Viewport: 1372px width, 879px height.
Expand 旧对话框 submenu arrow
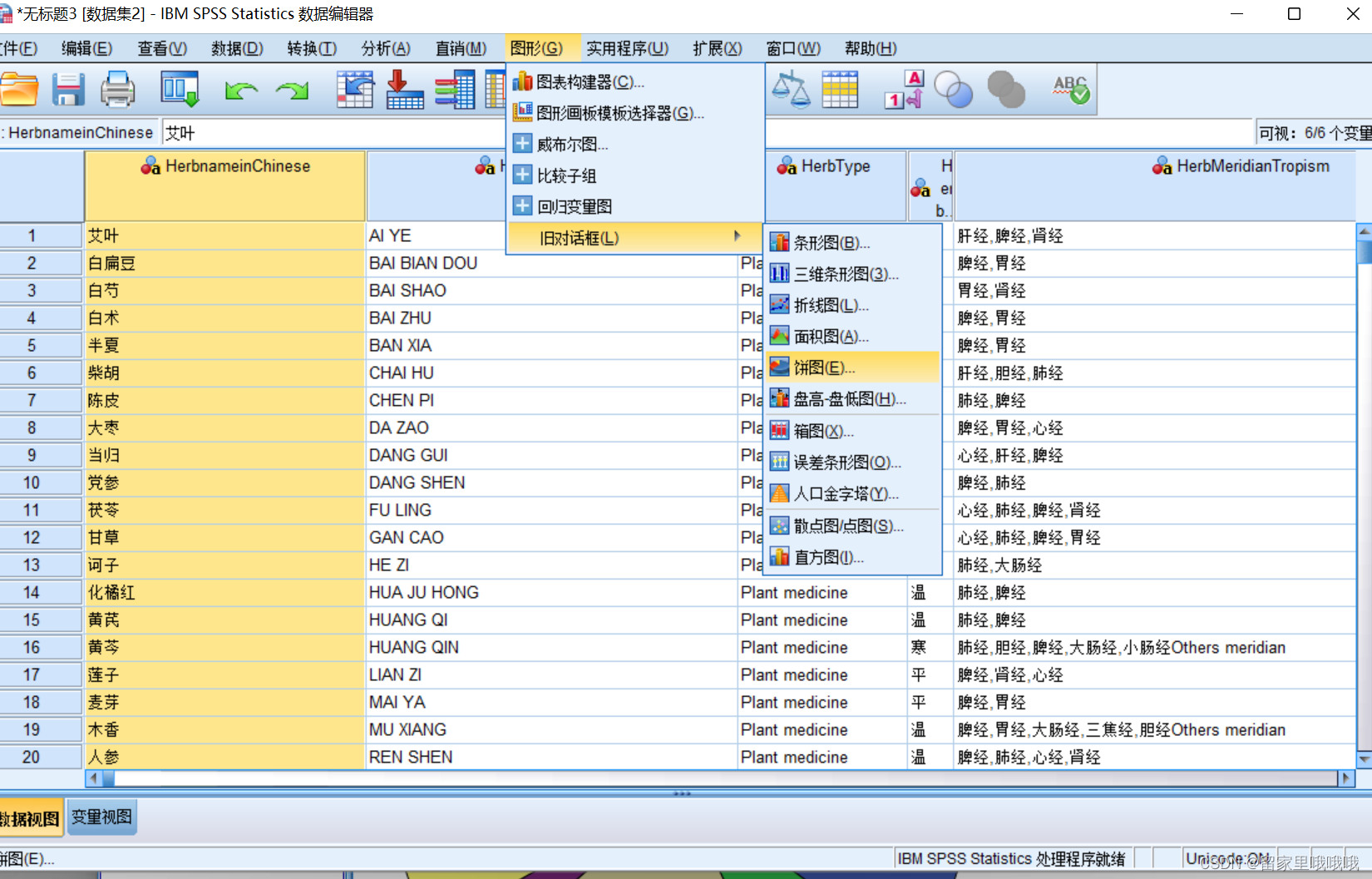tap(737, 237)
